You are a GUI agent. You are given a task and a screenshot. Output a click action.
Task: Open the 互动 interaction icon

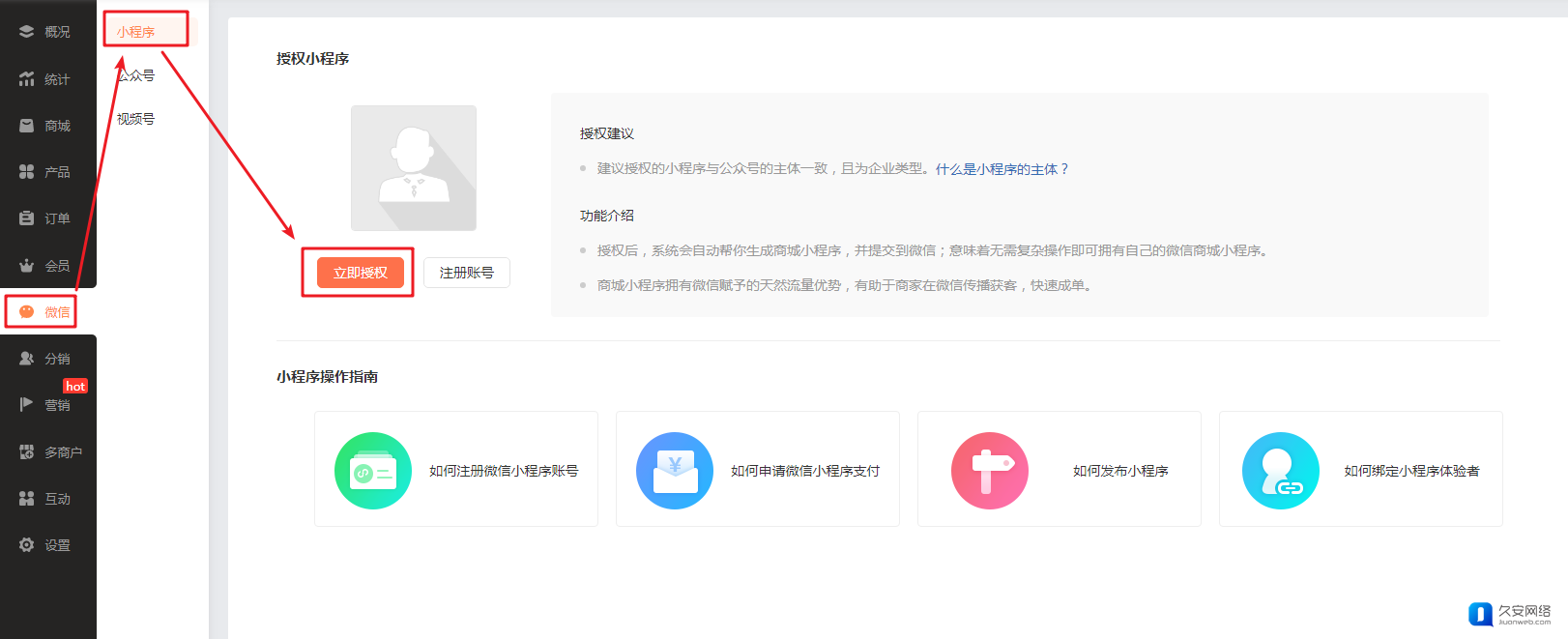[26, 498]
